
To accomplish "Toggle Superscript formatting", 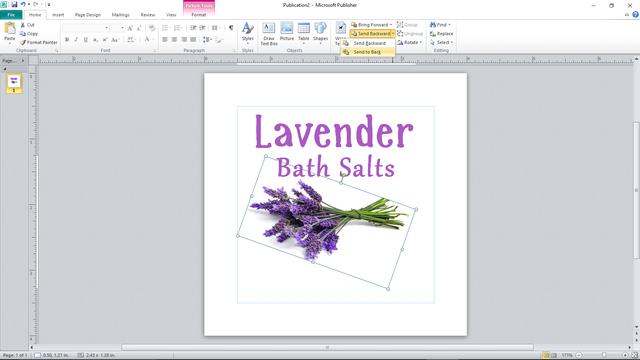I will (x=105, y=39).
